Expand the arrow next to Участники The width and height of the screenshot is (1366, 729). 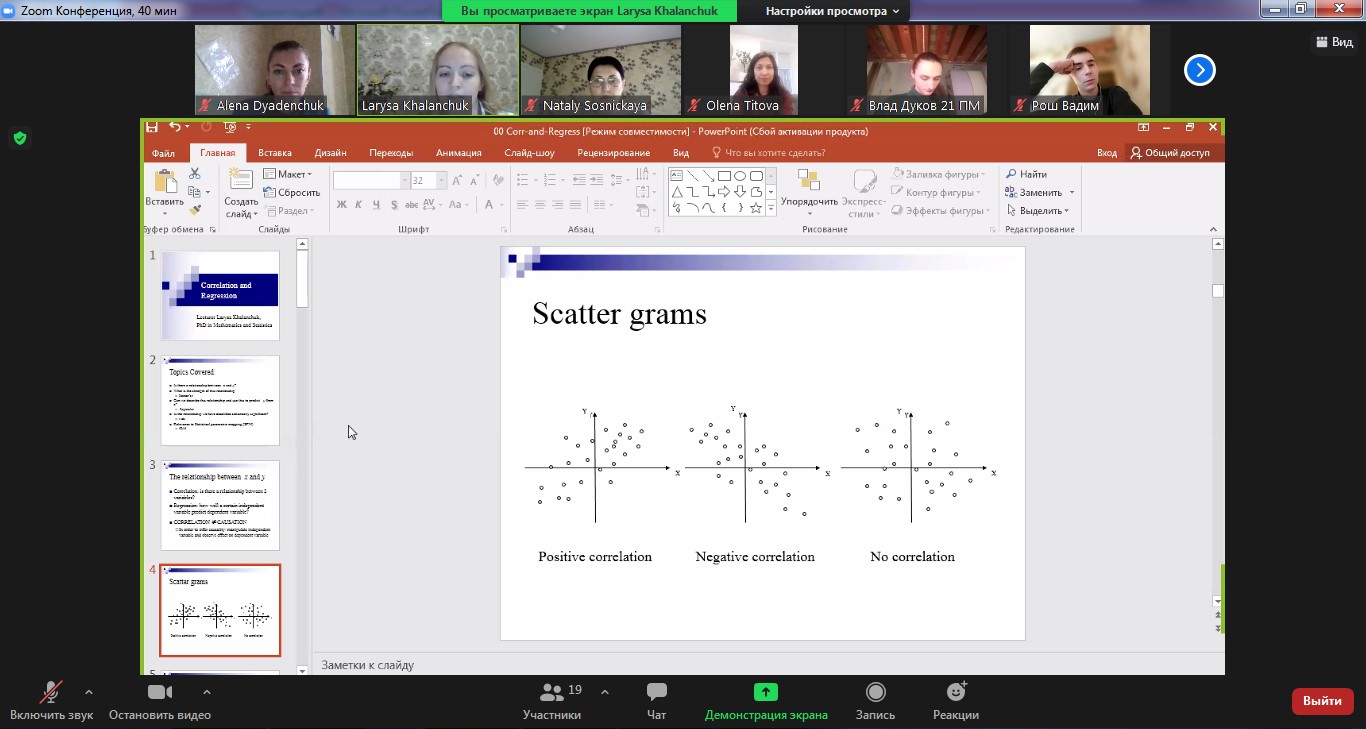(605, 691)
